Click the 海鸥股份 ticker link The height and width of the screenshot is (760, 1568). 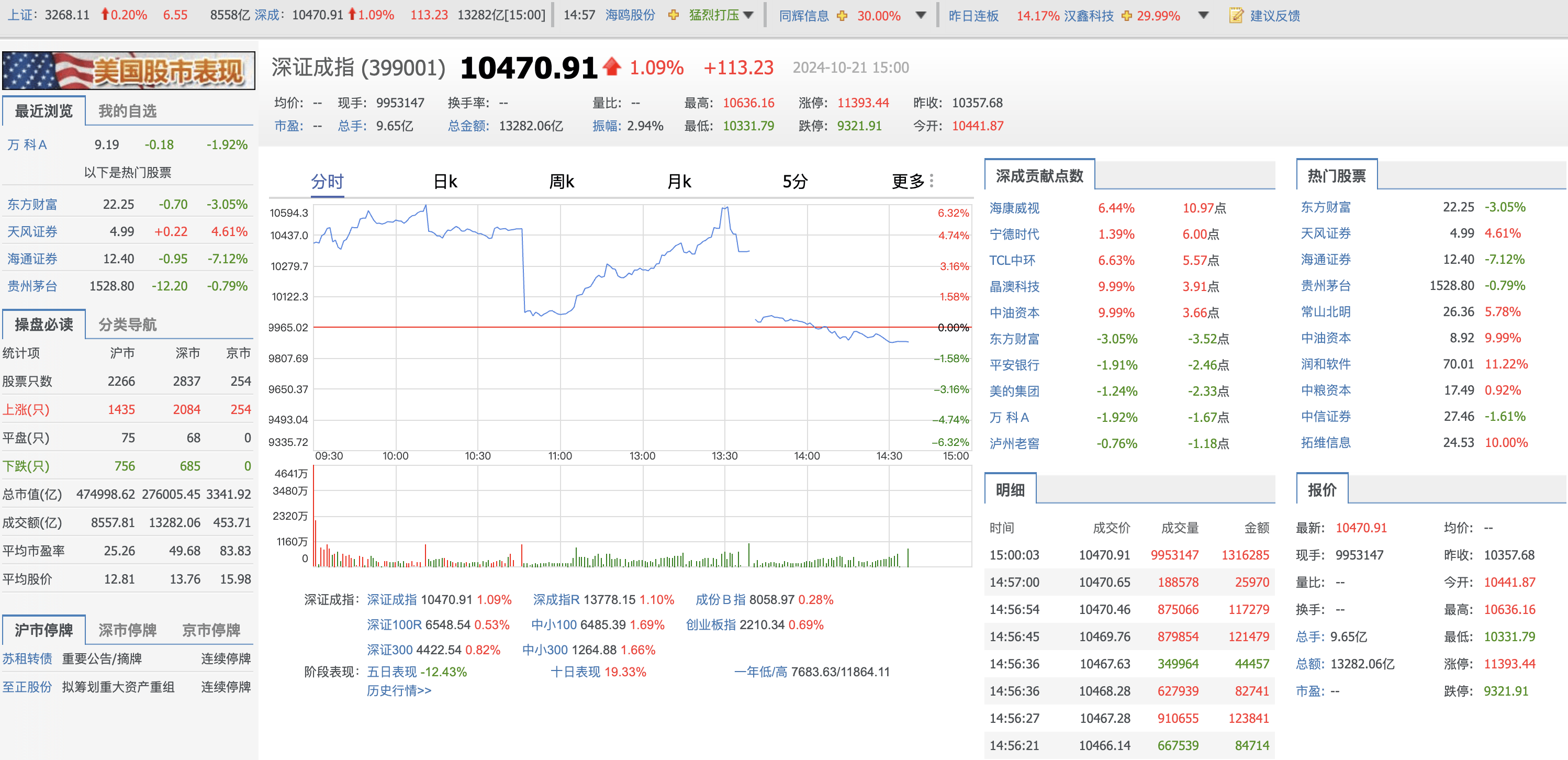point(630,15)
